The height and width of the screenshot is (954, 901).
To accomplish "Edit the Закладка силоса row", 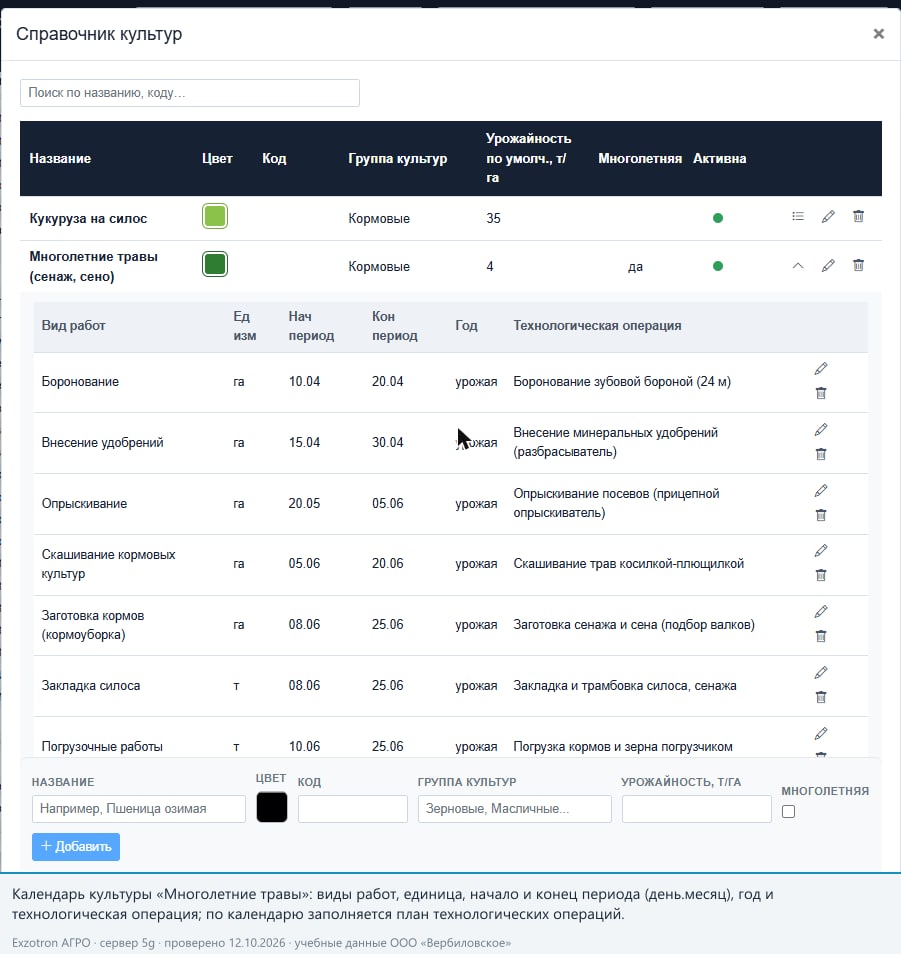I will (x=821, y=672).
